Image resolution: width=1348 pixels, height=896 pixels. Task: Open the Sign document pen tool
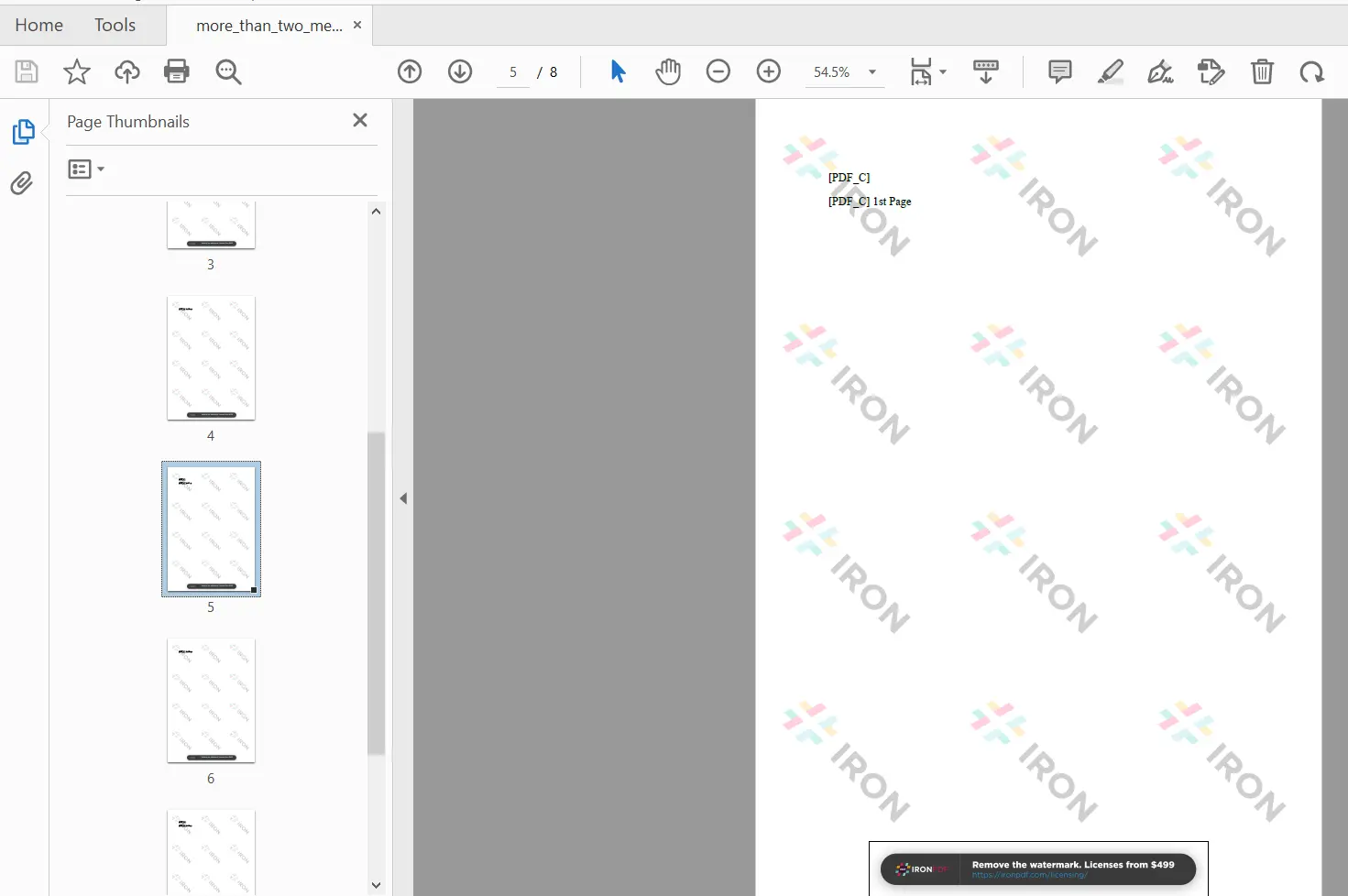pyautogui.click(x=1161, y=71)
